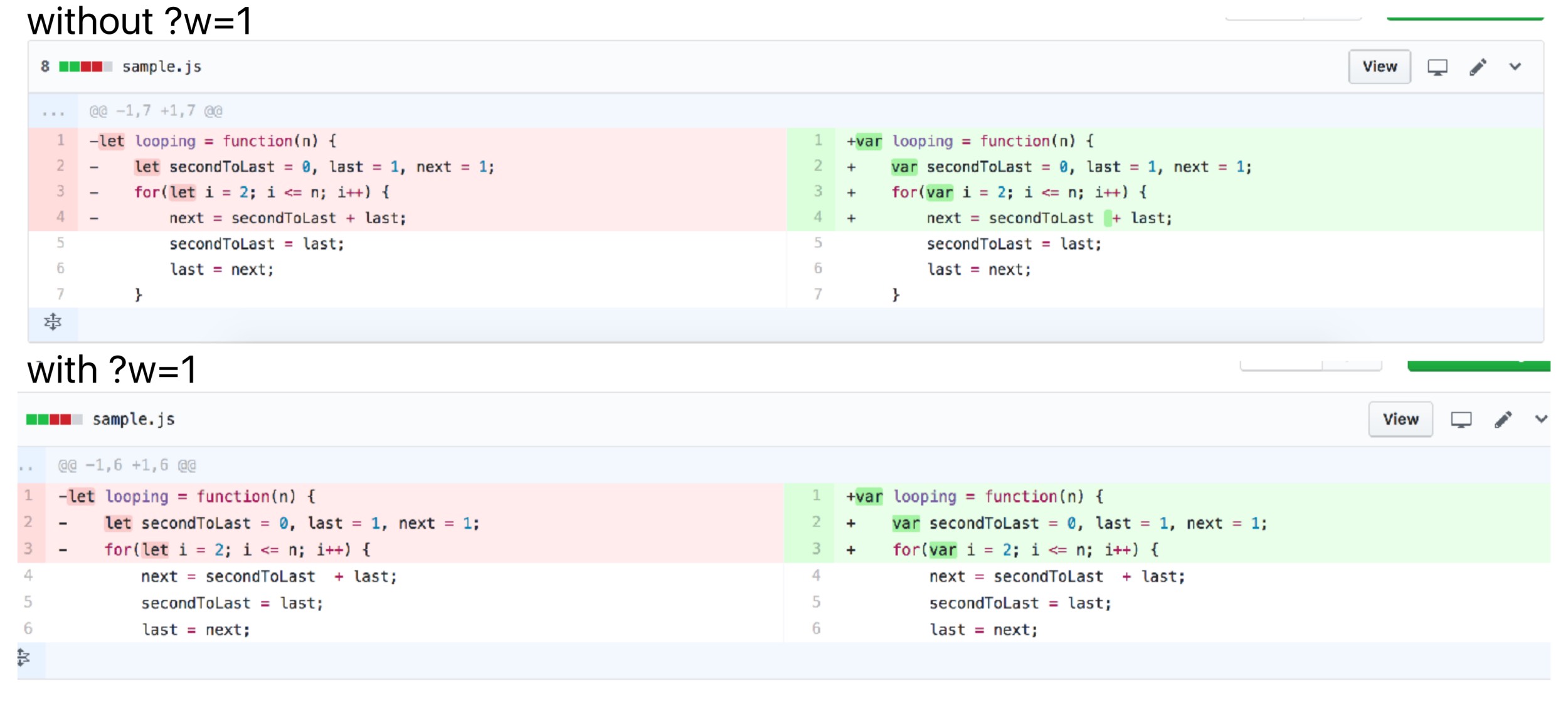Click changed-lines count 8 in top header
This screenshot has width=1568, height=705.
tap(45, 66)
